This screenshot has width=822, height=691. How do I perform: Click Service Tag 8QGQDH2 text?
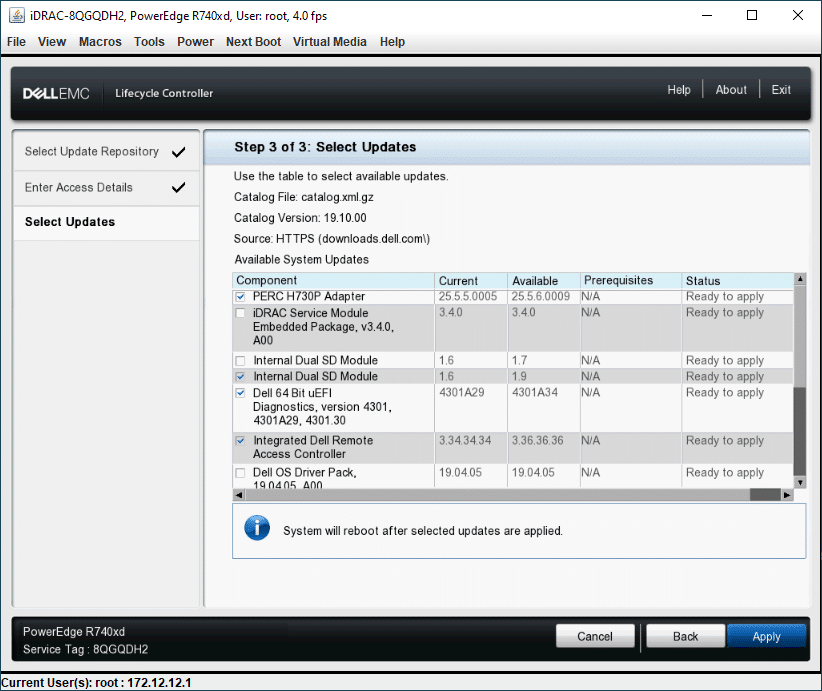click(85, 649)
